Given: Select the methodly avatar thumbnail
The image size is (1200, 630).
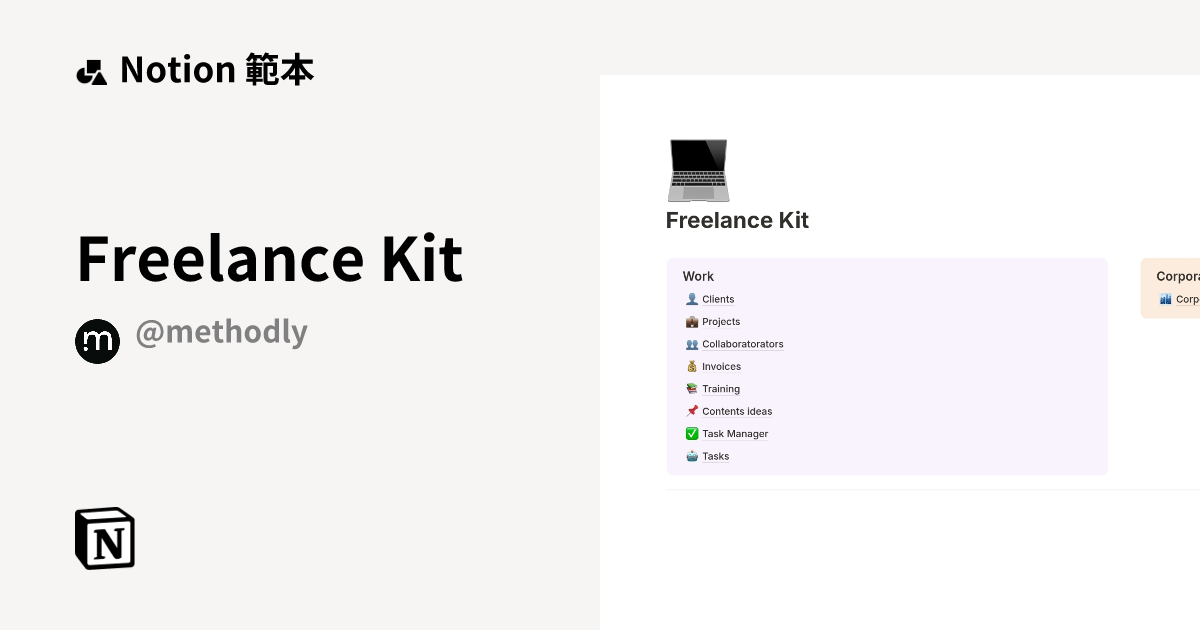Looking at the screenshot, I should (97, 341).
